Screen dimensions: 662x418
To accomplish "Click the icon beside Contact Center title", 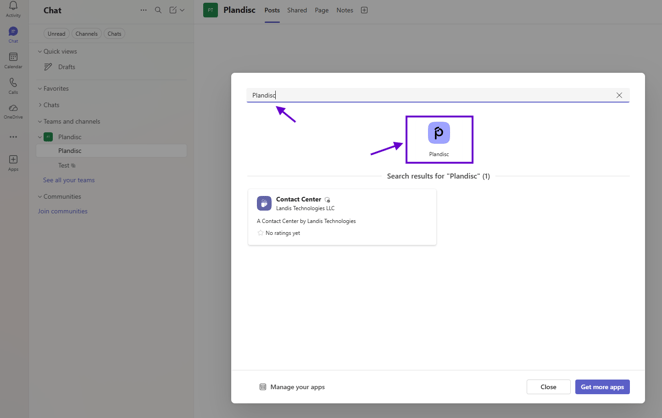I will click(x=327, y=200).
